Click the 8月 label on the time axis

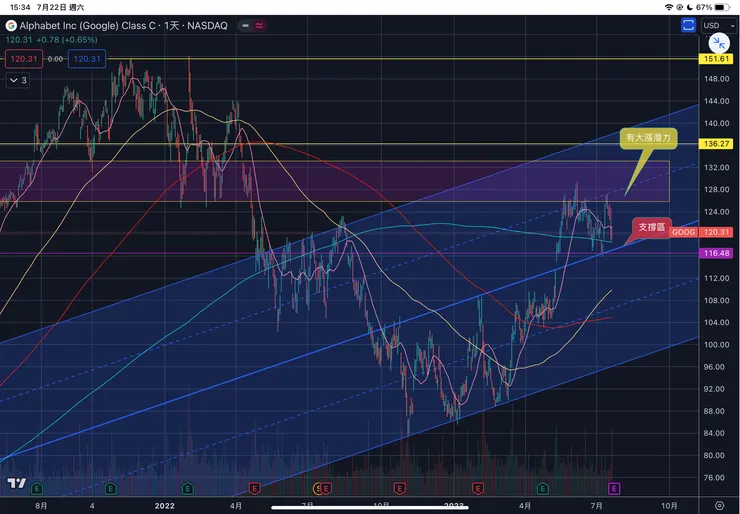coord(41,506)
